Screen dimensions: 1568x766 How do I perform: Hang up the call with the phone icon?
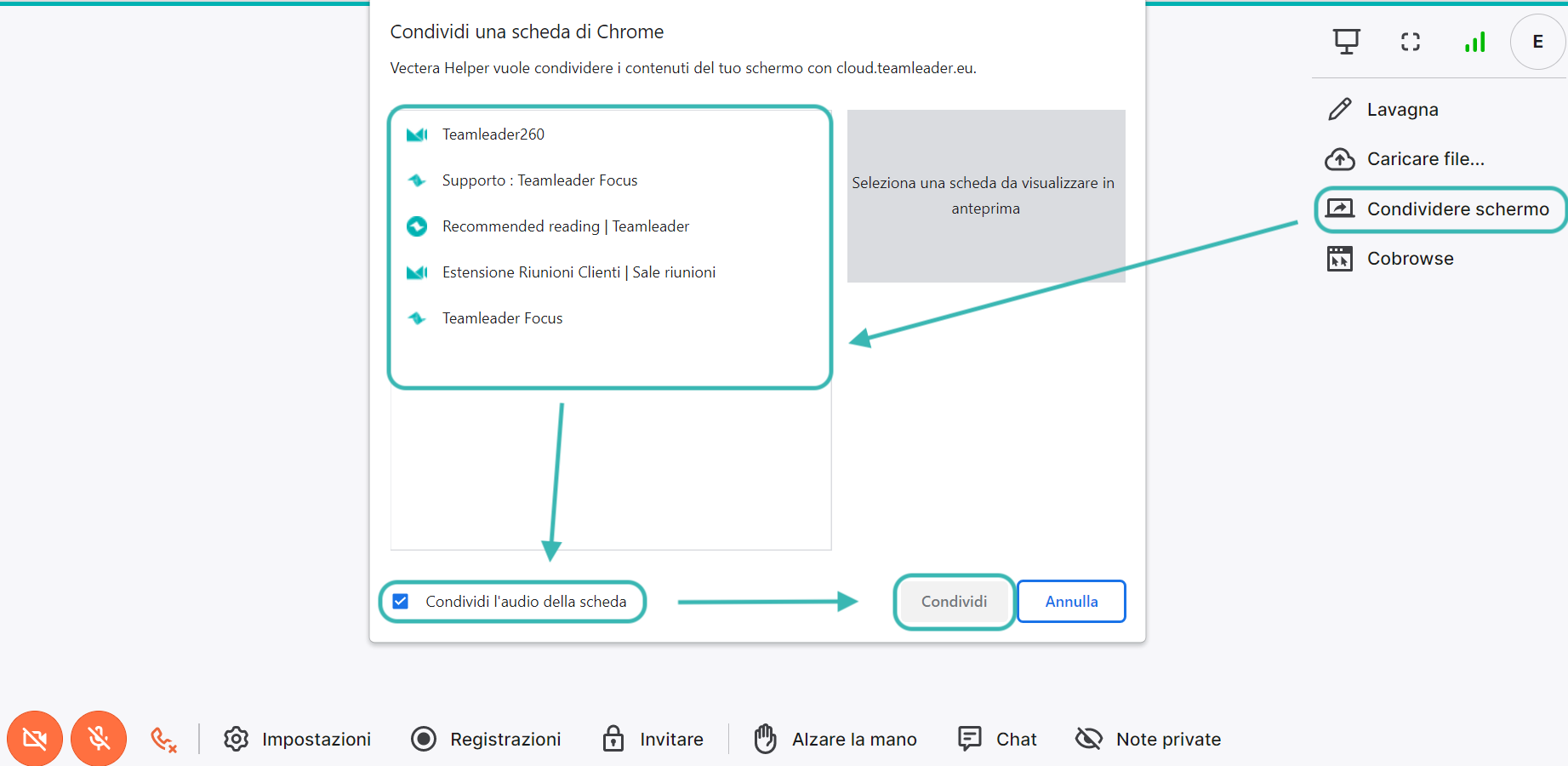(x=163, y=739)
